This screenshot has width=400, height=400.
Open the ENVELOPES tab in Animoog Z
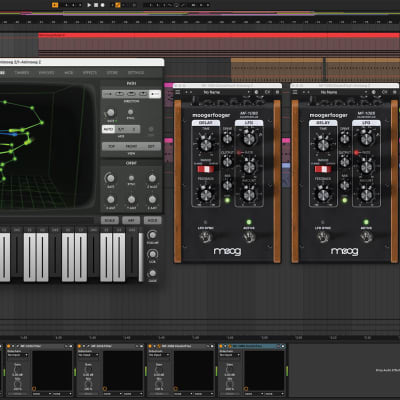pyautogui.click(x=46, y=73)
